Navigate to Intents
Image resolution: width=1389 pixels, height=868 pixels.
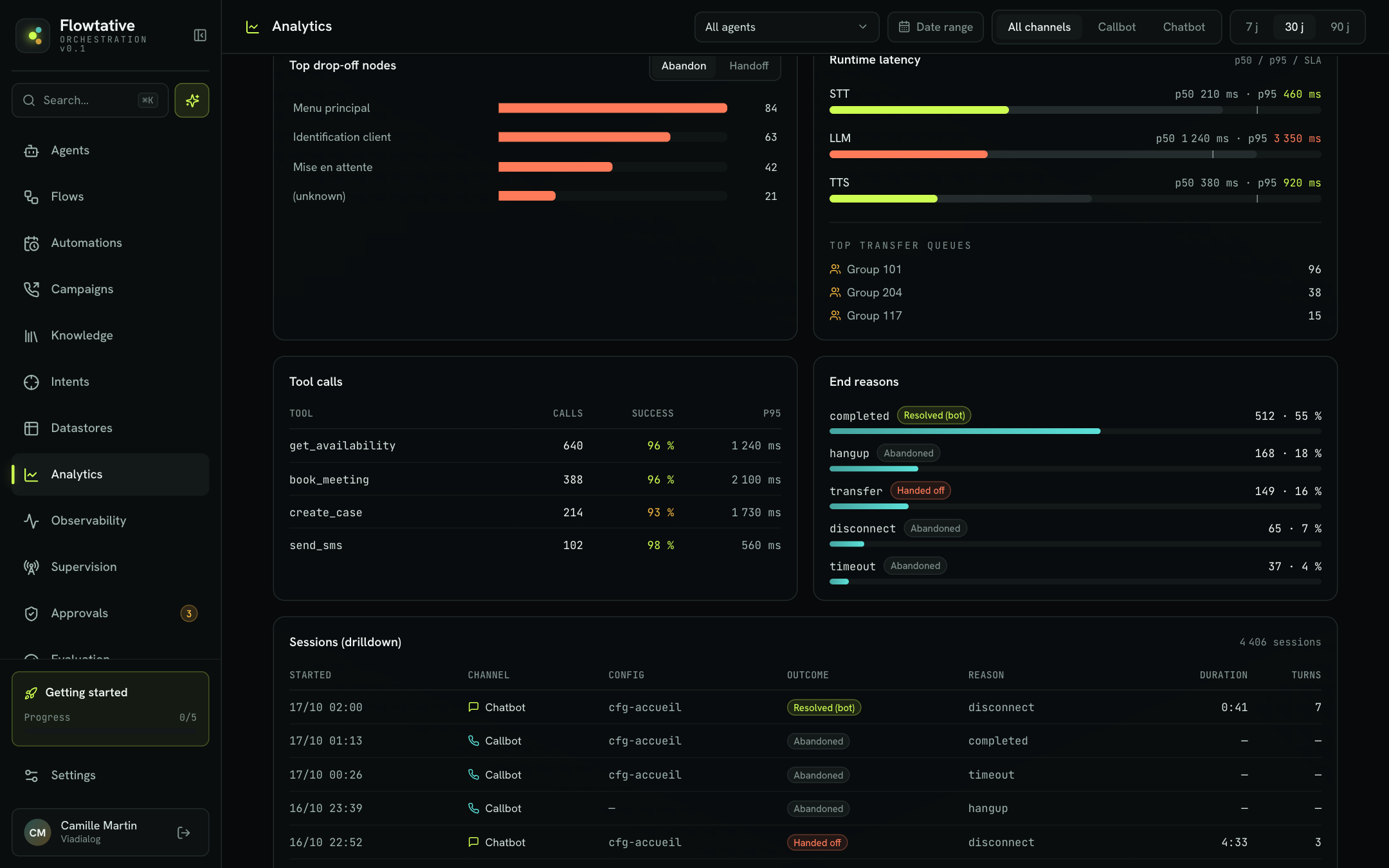[110, 382]
